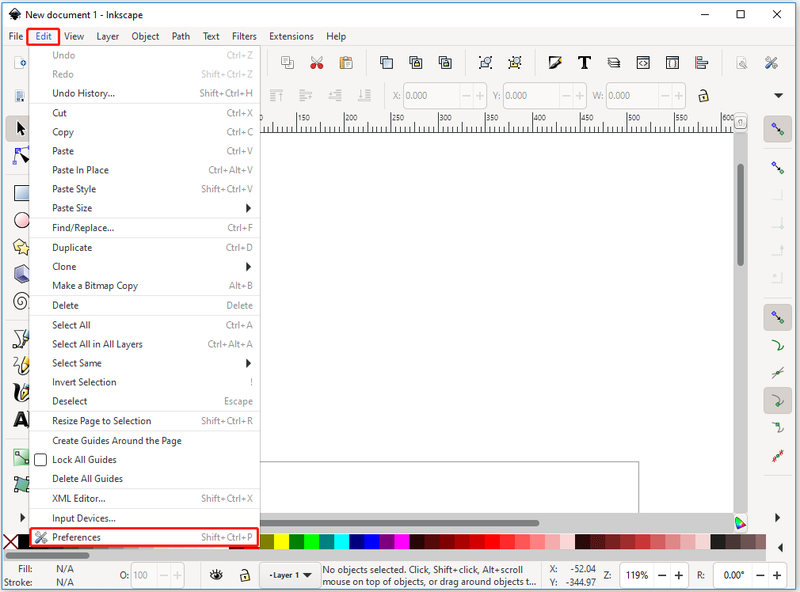Choose Undo History from the menu
The width and height of the screenshot is (800, 592).
coord(144,93)
